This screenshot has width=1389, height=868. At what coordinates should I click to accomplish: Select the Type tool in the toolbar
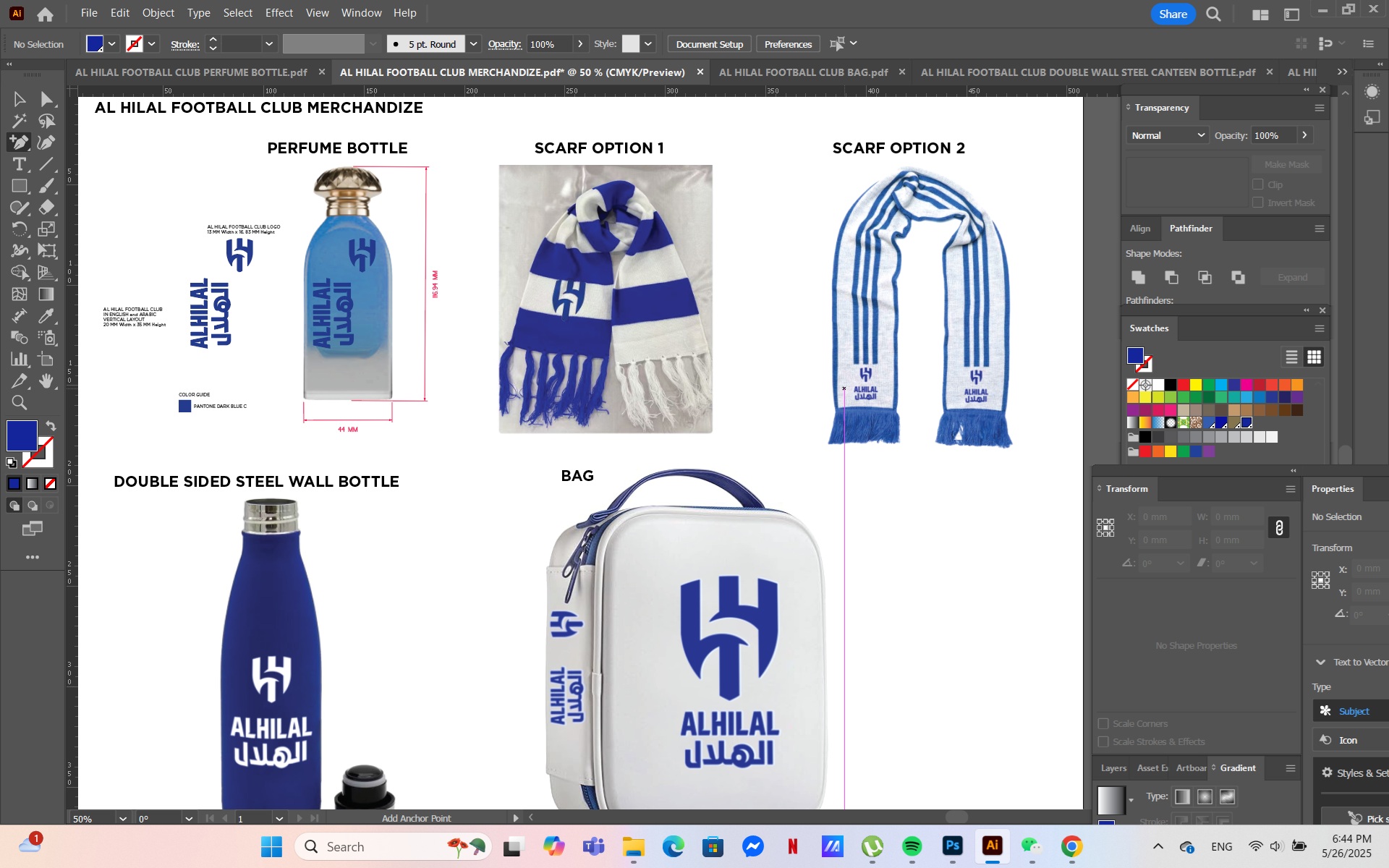pyautogui.click(x=20, y=164)
